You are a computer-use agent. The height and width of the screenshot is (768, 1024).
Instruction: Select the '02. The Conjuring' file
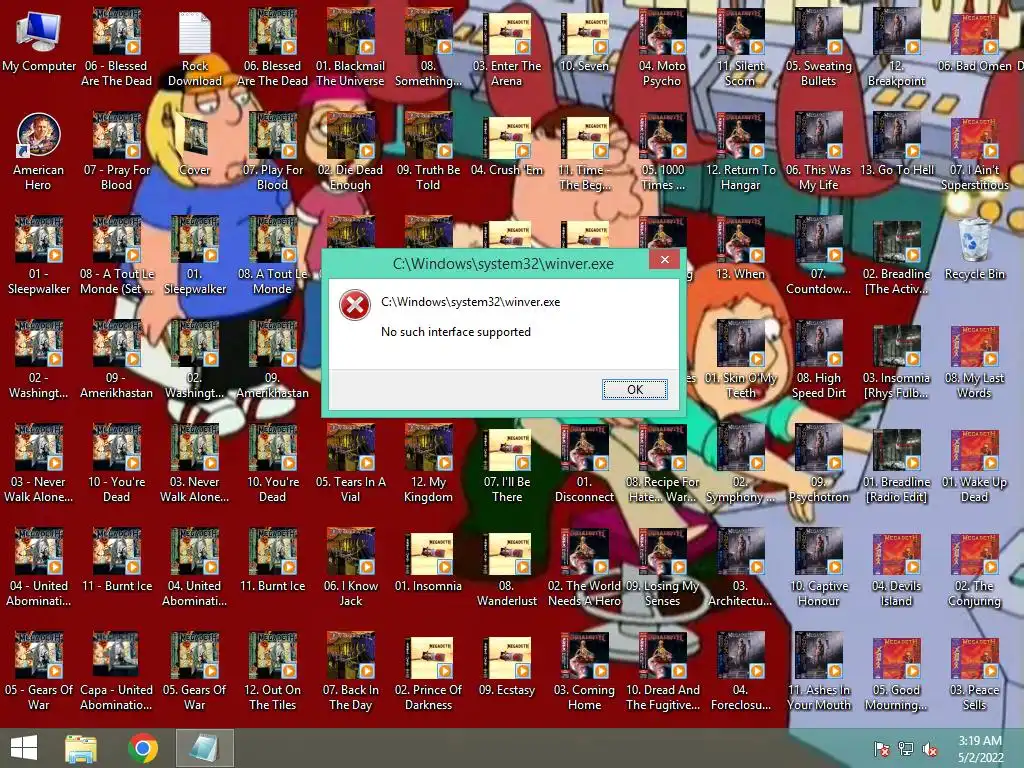[x=974, y=568]
